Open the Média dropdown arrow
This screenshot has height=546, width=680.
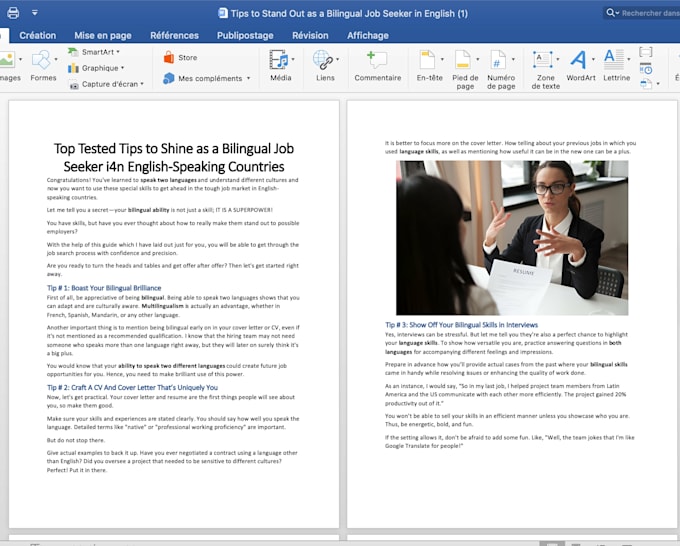[293, 59]
